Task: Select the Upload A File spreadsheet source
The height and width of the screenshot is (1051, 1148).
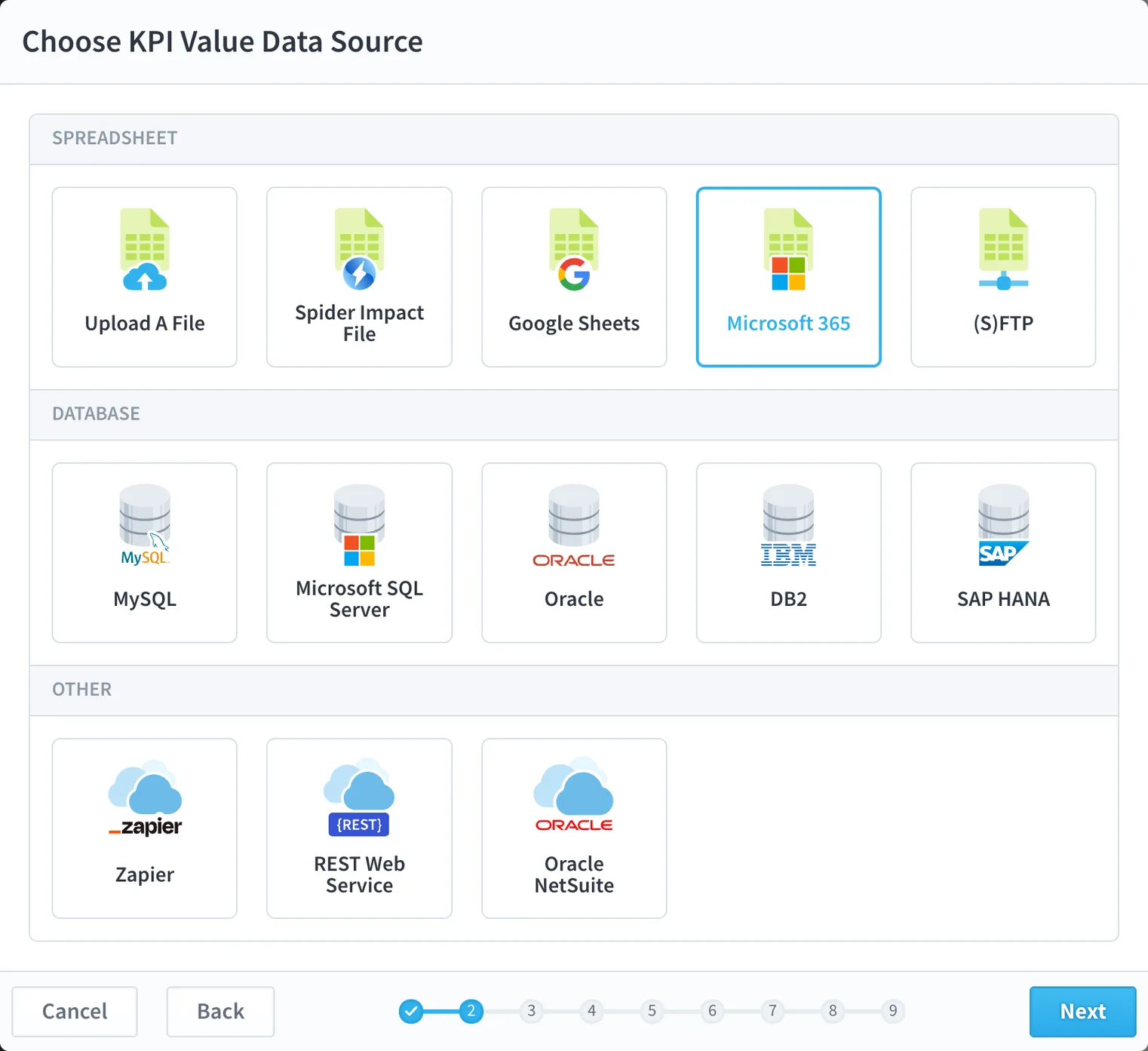Action: 145,277
